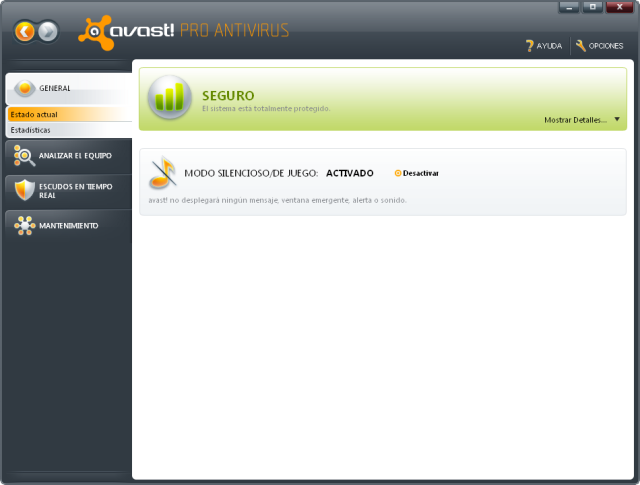Click the ACTIVADO status text
640x485 pixels.
(x=350, y=173)
